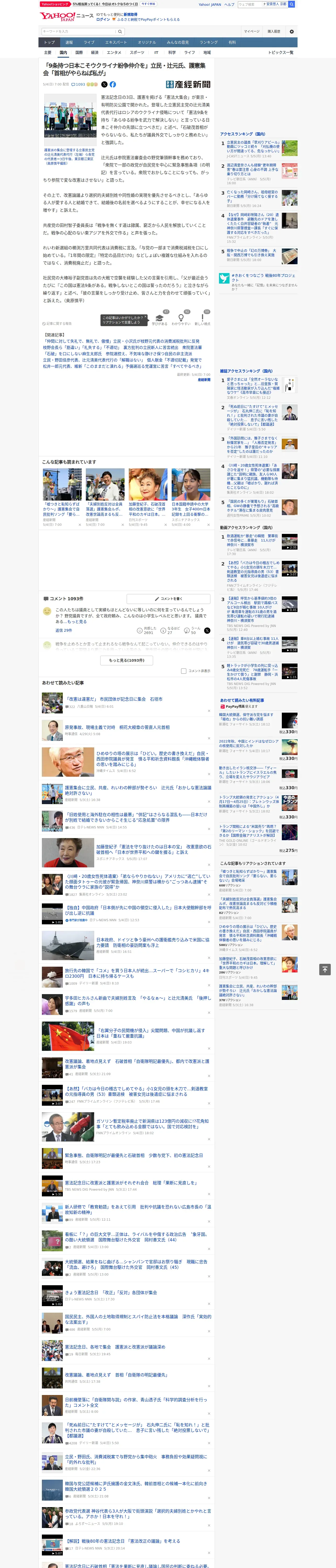Click the 今すぐ参加 badge in top banner

[x=148, y=4]
